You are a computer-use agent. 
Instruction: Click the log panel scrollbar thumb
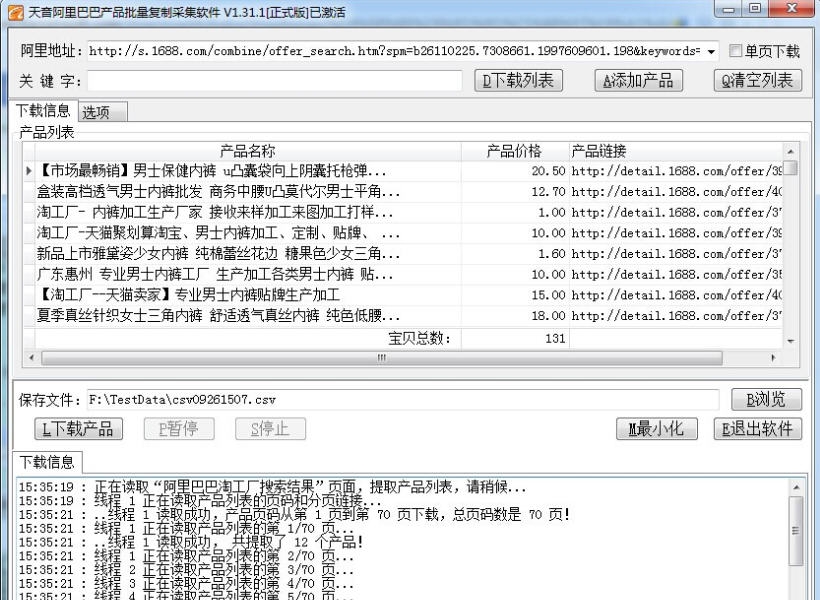[x=796, y=530]
